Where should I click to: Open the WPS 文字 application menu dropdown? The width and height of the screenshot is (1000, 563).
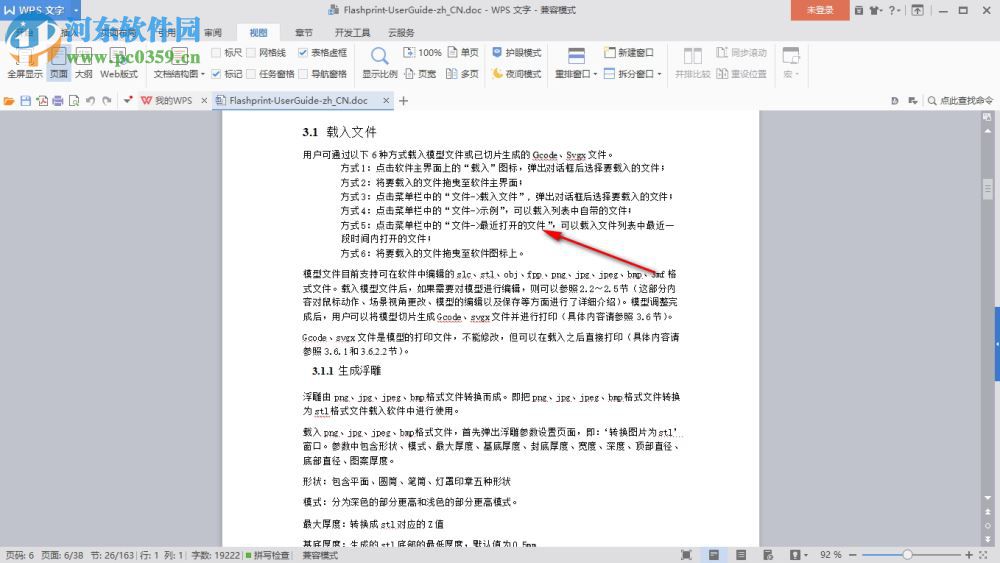click(x=76, y=10)
